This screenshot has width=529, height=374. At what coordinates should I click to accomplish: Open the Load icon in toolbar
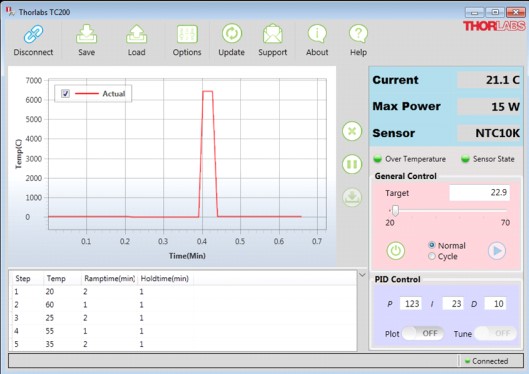point(136,34)
